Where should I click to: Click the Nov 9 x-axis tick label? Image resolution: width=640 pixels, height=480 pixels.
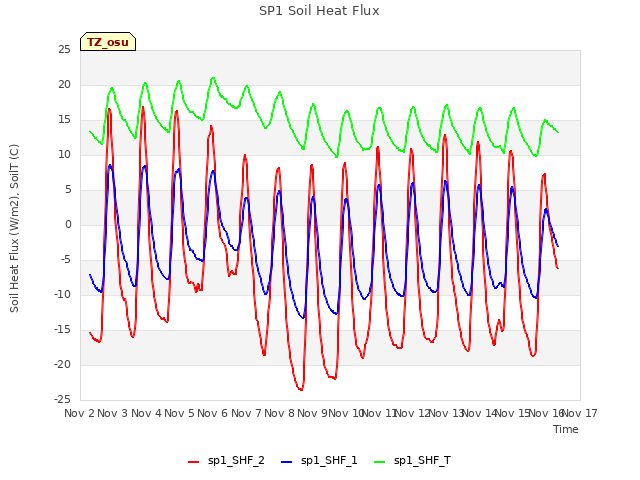coord(312,413)
